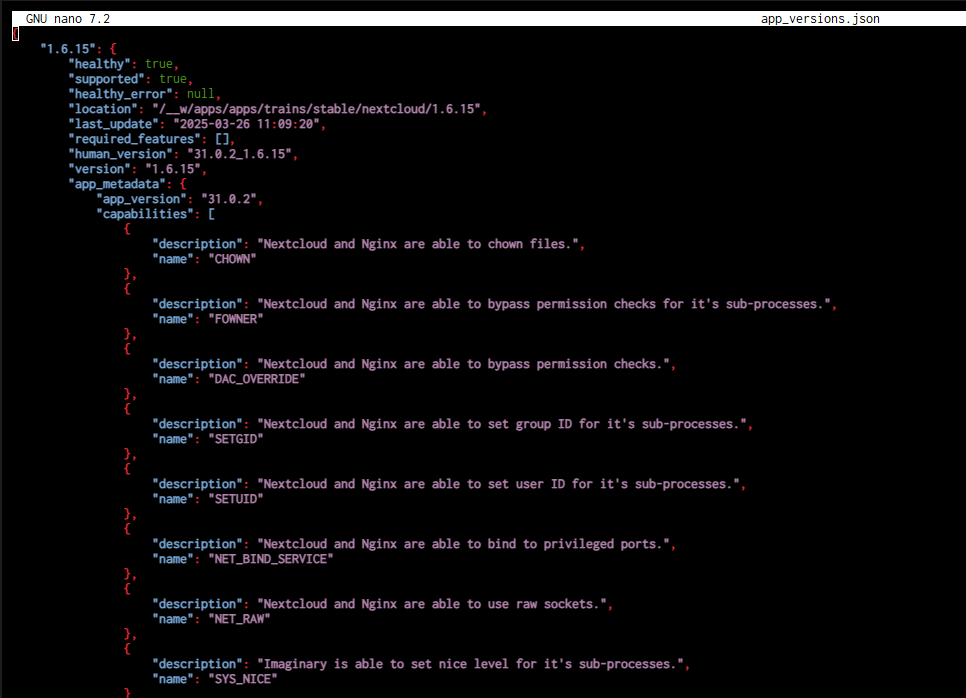Click the human_version value 31.0.2_1.6.15
The height and width of the screenshot is (698, 966).
point(239,154)
